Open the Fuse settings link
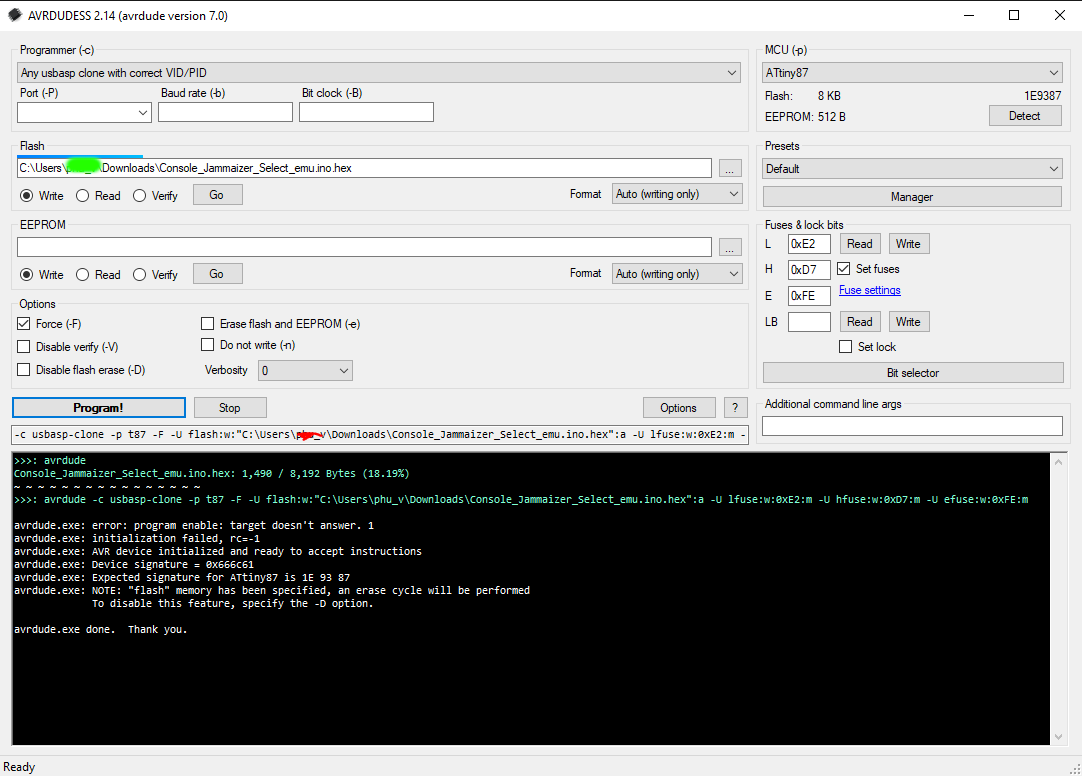The height and width of the screenshot is (776, 1082). coord(869,290)
